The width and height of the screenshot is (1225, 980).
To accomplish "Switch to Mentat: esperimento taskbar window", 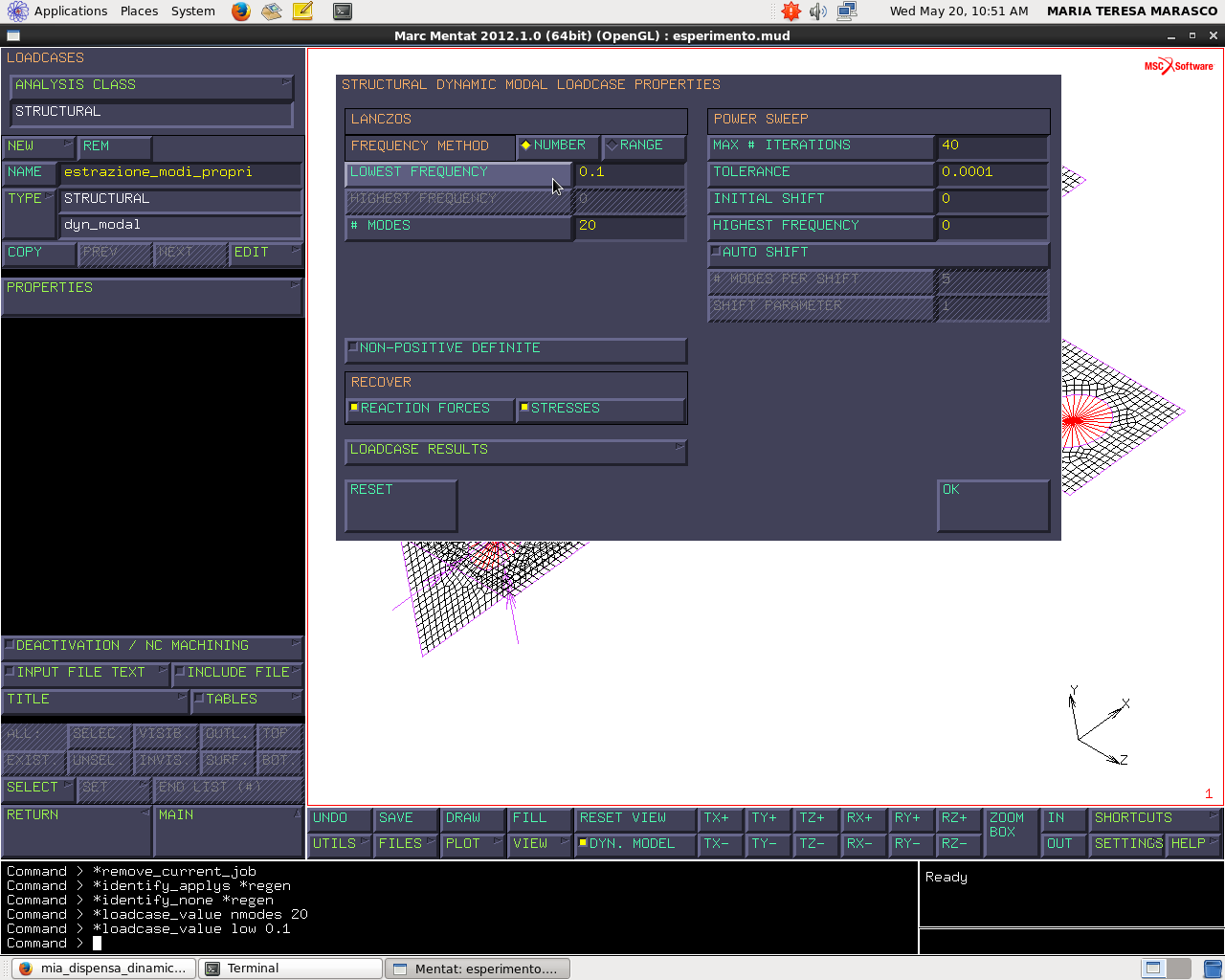I will point(478,969).
